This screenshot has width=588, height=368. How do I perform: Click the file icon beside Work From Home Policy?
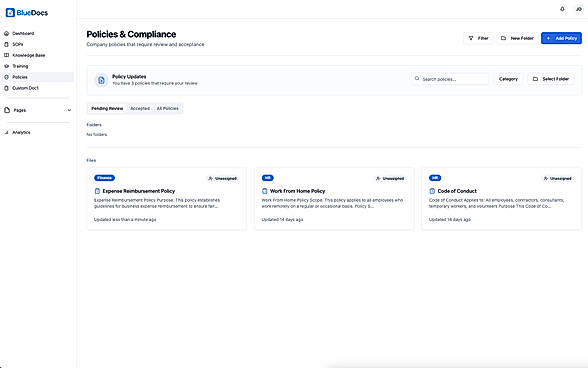coord(265,191)
